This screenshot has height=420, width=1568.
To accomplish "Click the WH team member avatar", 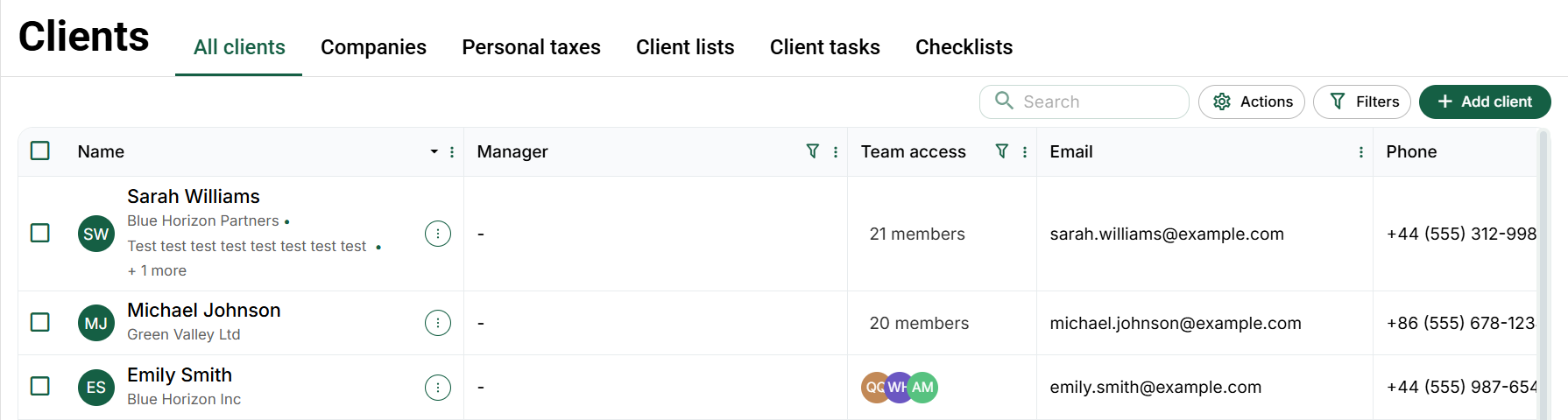I will pyautogui.click(x=897, y=387).
